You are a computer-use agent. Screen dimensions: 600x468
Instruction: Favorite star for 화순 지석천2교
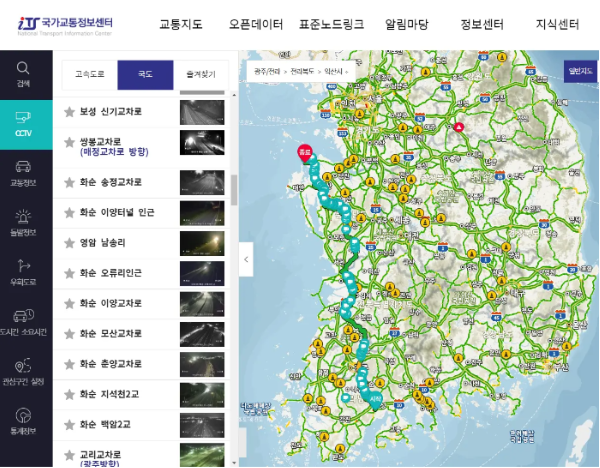tap(69, 395)
